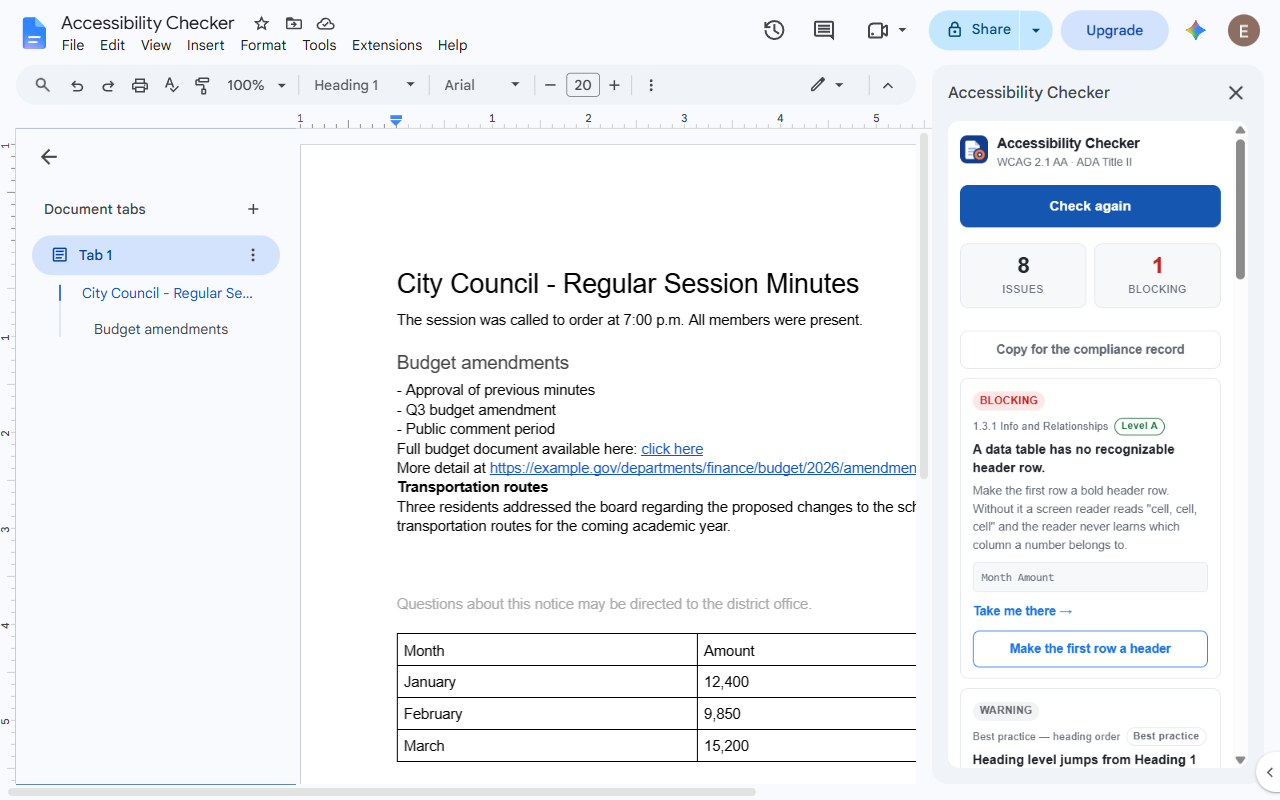Jump to Budget amendments outline entry
Screen dimensions: 1280x800
point(161,329)
